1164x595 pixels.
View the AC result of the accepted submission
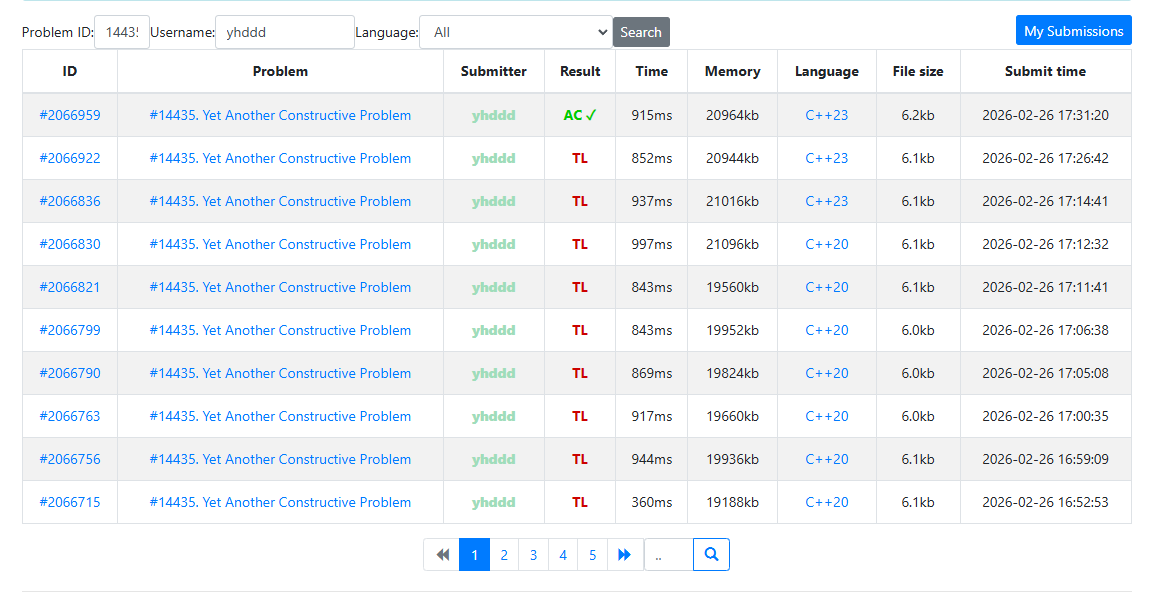pyautogui.click(x=580, y=115)
